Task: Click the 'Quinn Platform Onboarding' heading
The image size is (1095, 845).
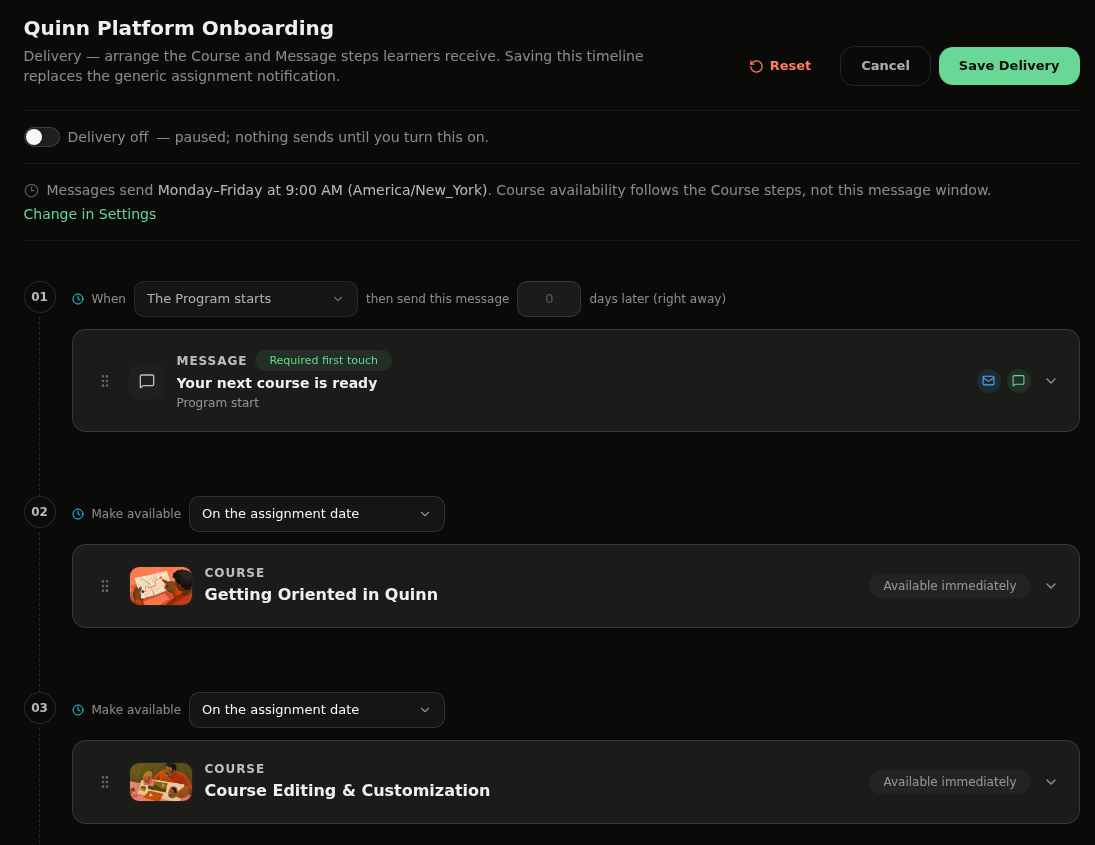Action: coord(179,28)
